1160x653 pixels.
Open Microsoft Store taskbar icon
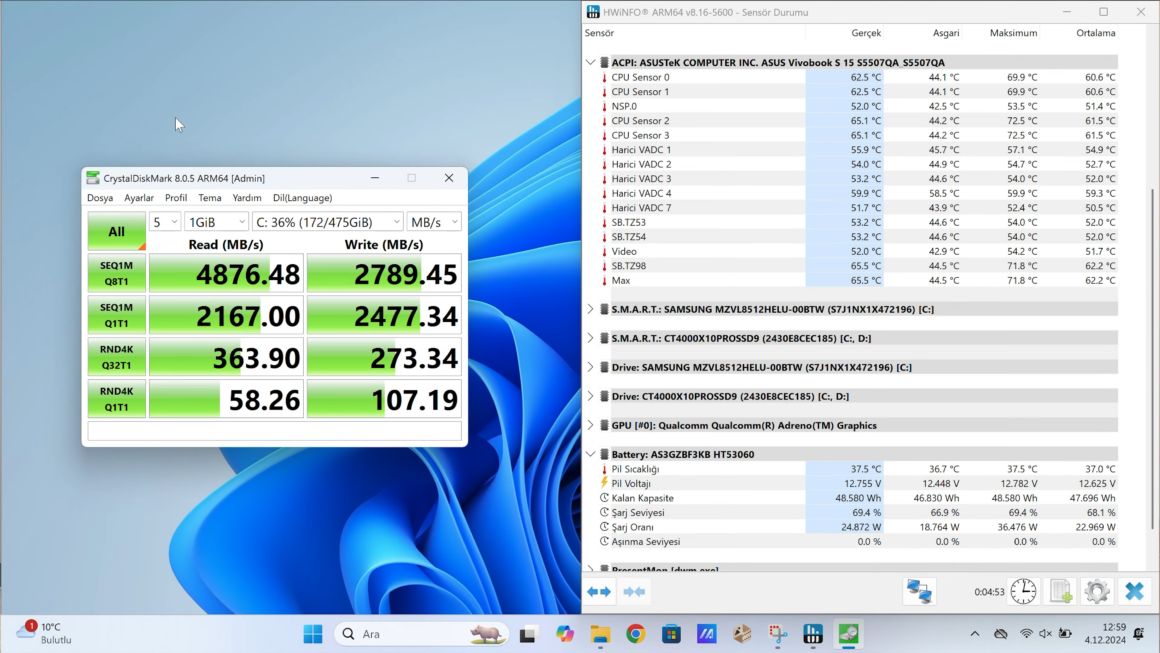pos(671,634)
